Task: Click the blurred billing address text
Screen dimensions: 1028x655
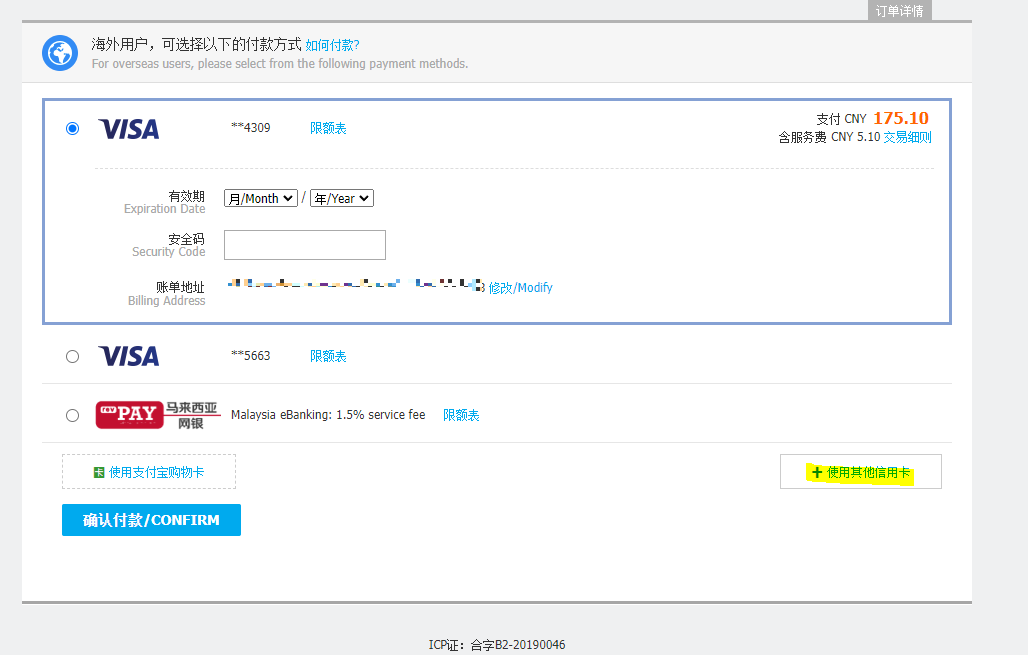Action: (x=356, y=283)
